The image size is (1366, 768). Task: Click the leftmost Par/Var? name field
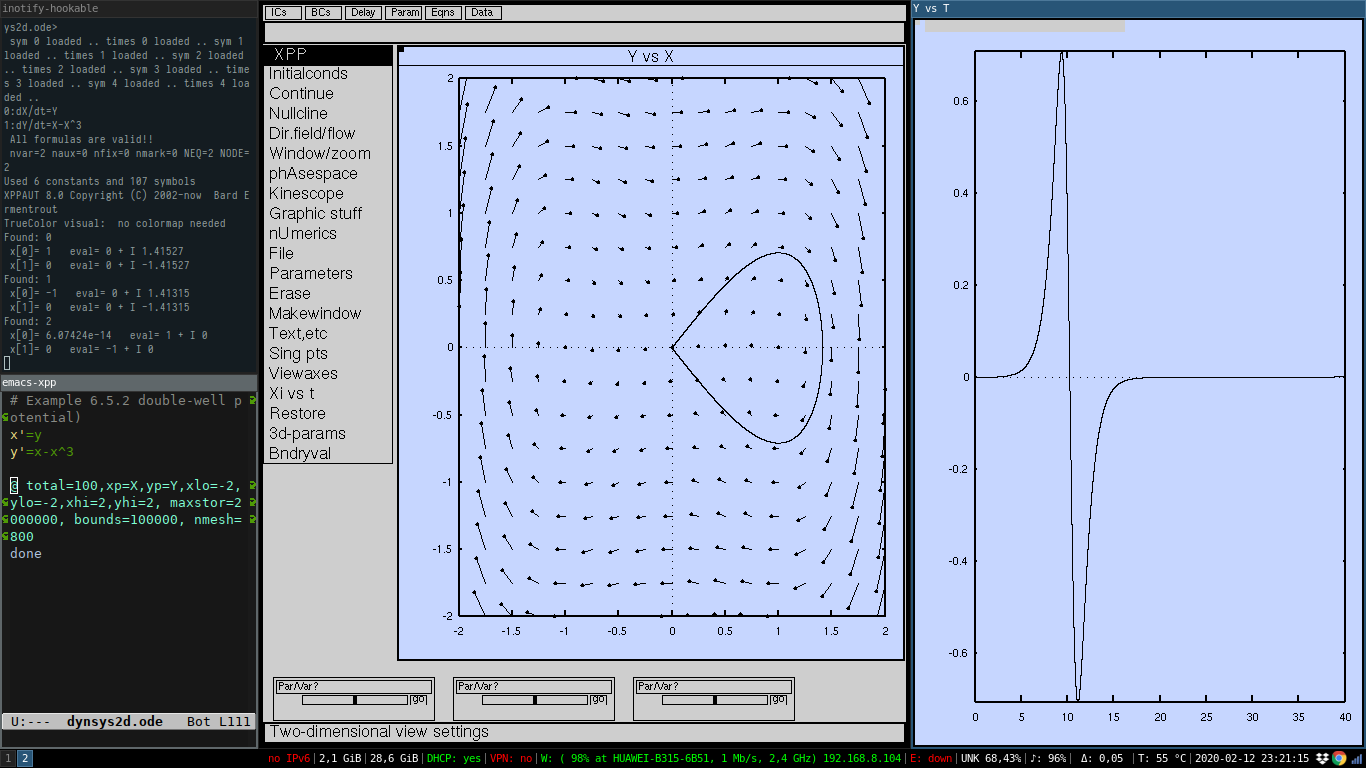(x=354, y=686)
